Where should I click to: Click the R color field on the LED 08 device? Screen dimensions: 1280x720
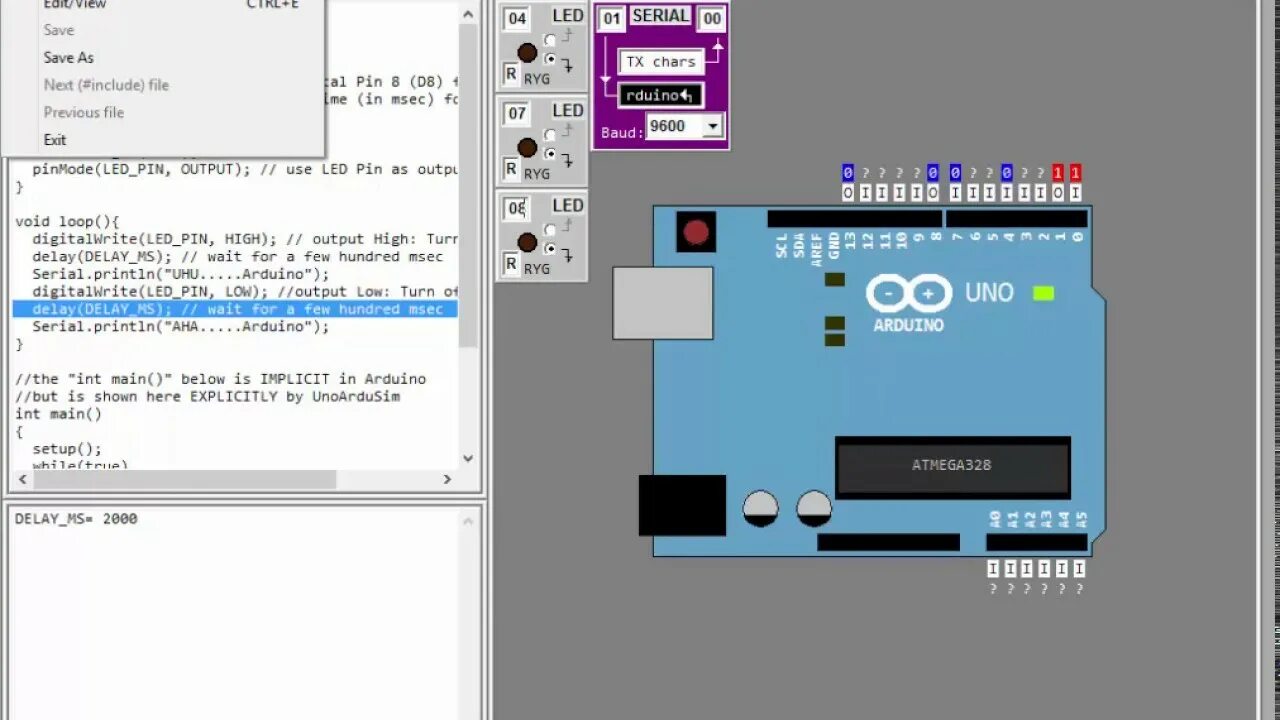[511, 263]
